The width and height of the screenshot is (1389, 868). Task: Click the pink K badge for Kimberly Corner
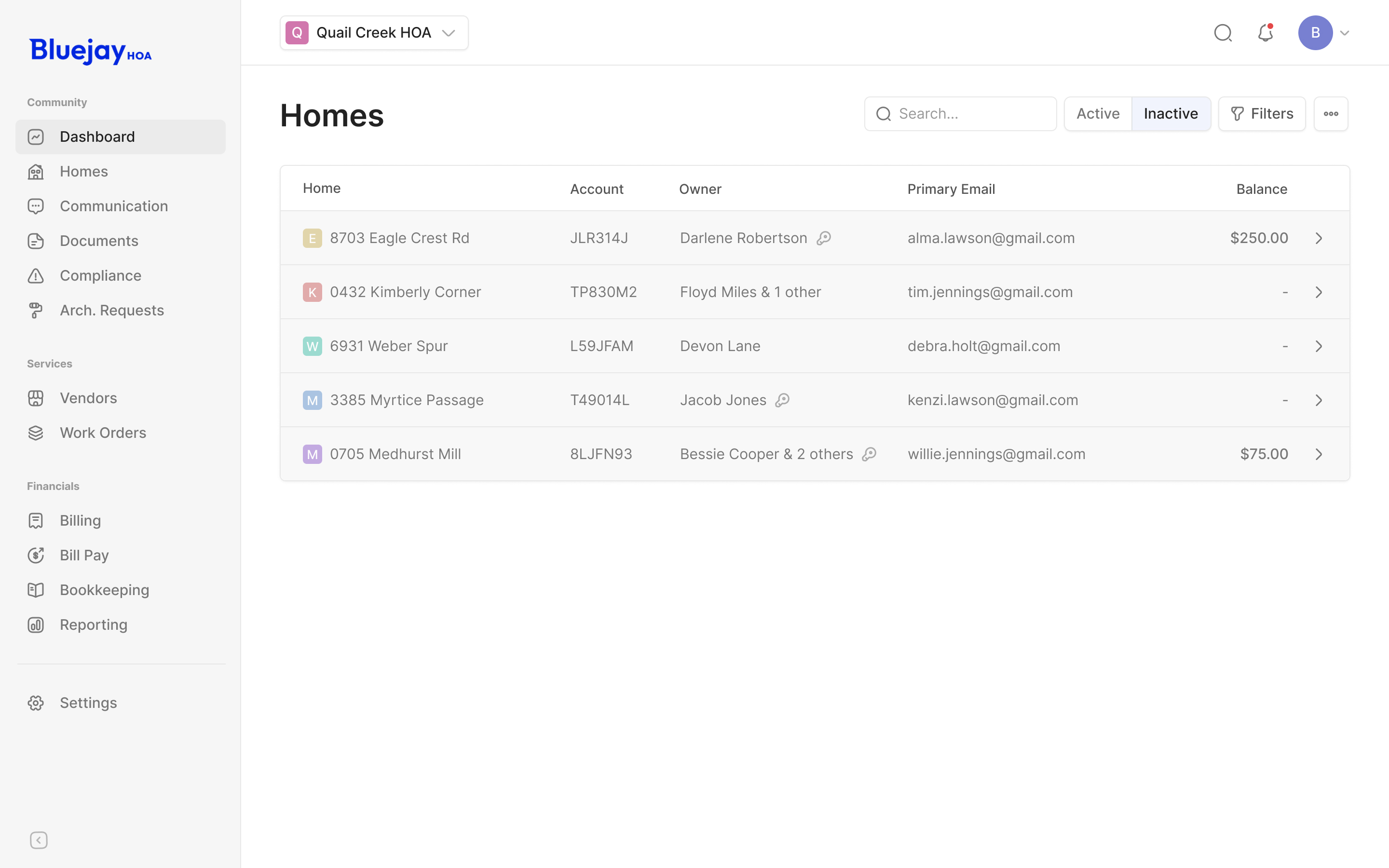click(x=312, y=292)
